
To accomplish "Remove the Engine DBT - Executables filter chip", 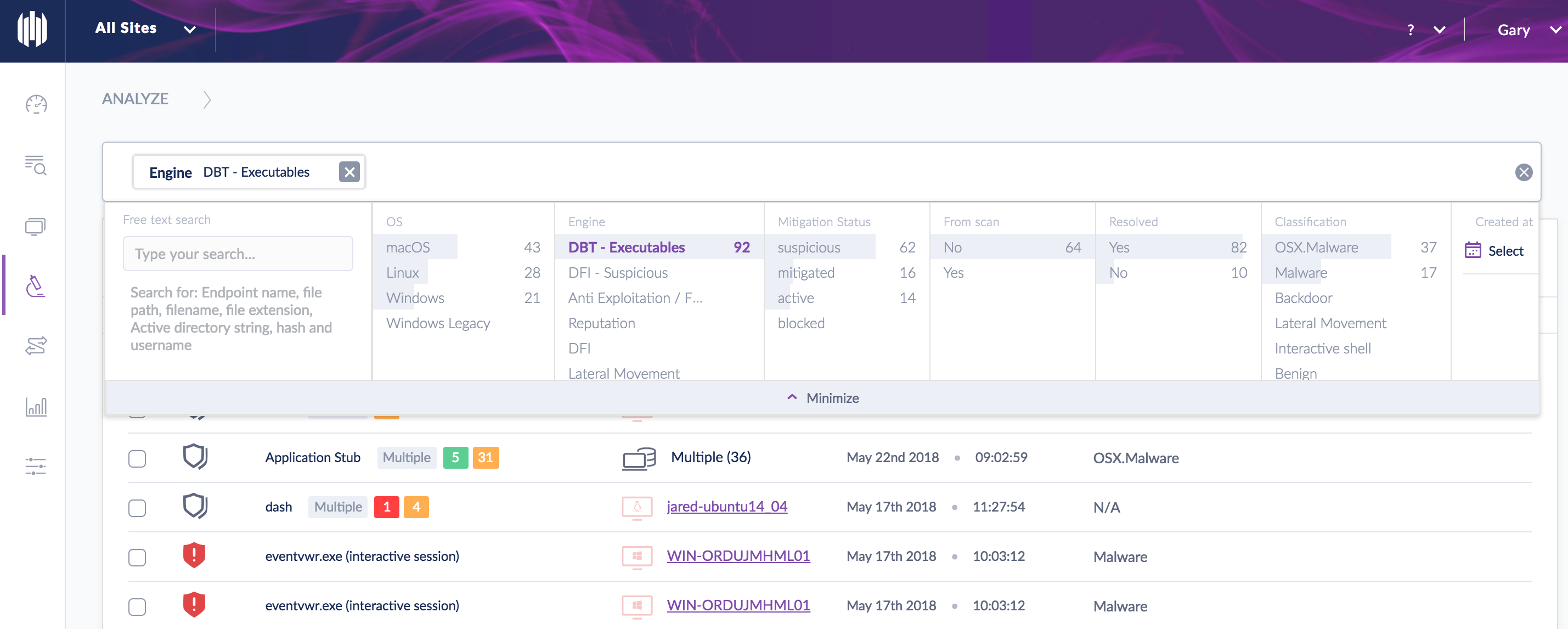I will pos(349,172).
